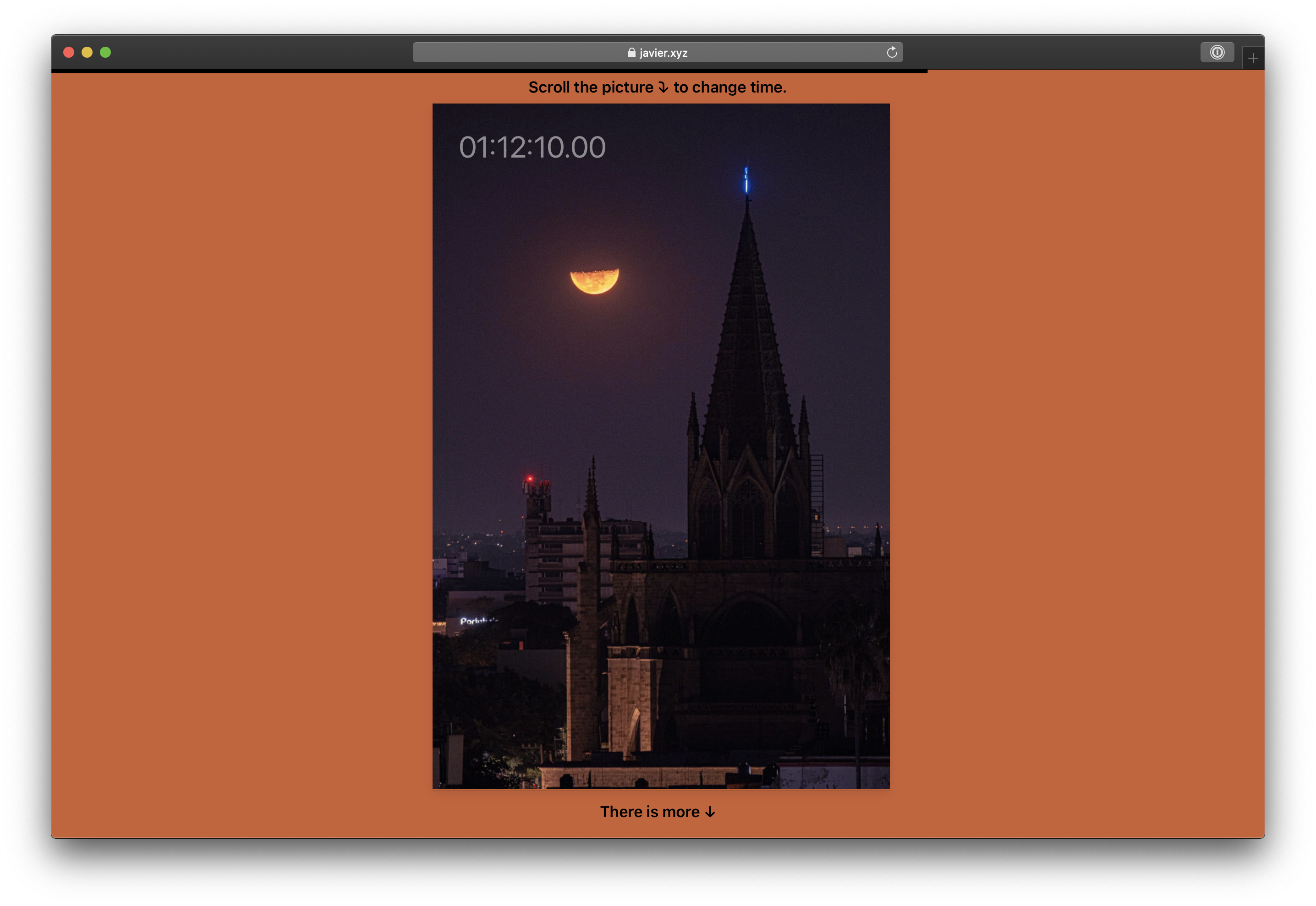Click down arrow after 'There is more'
The image size is (1316, 906).
(x=710, y=813)
